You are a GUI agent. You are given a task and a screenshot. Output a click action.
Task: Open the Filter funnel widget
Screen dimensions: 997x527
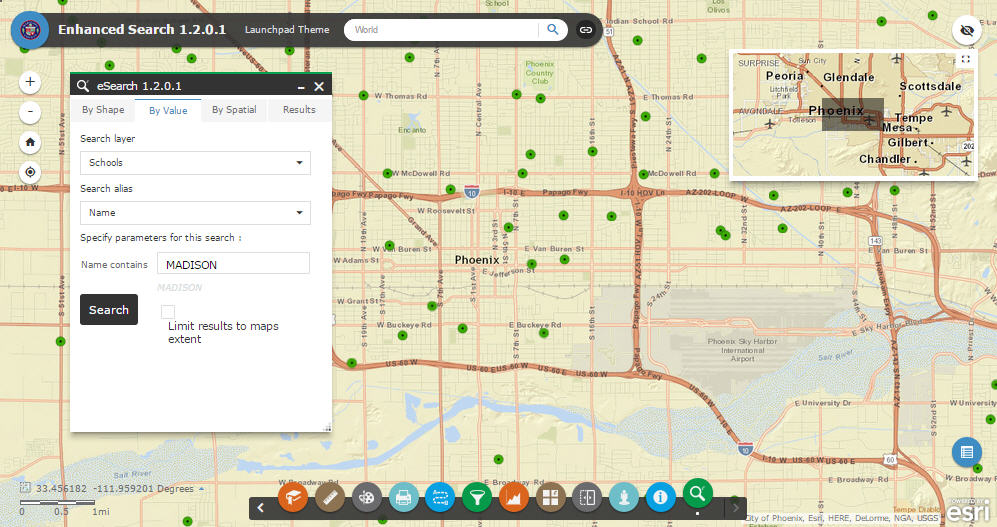(x=477, y=497)
